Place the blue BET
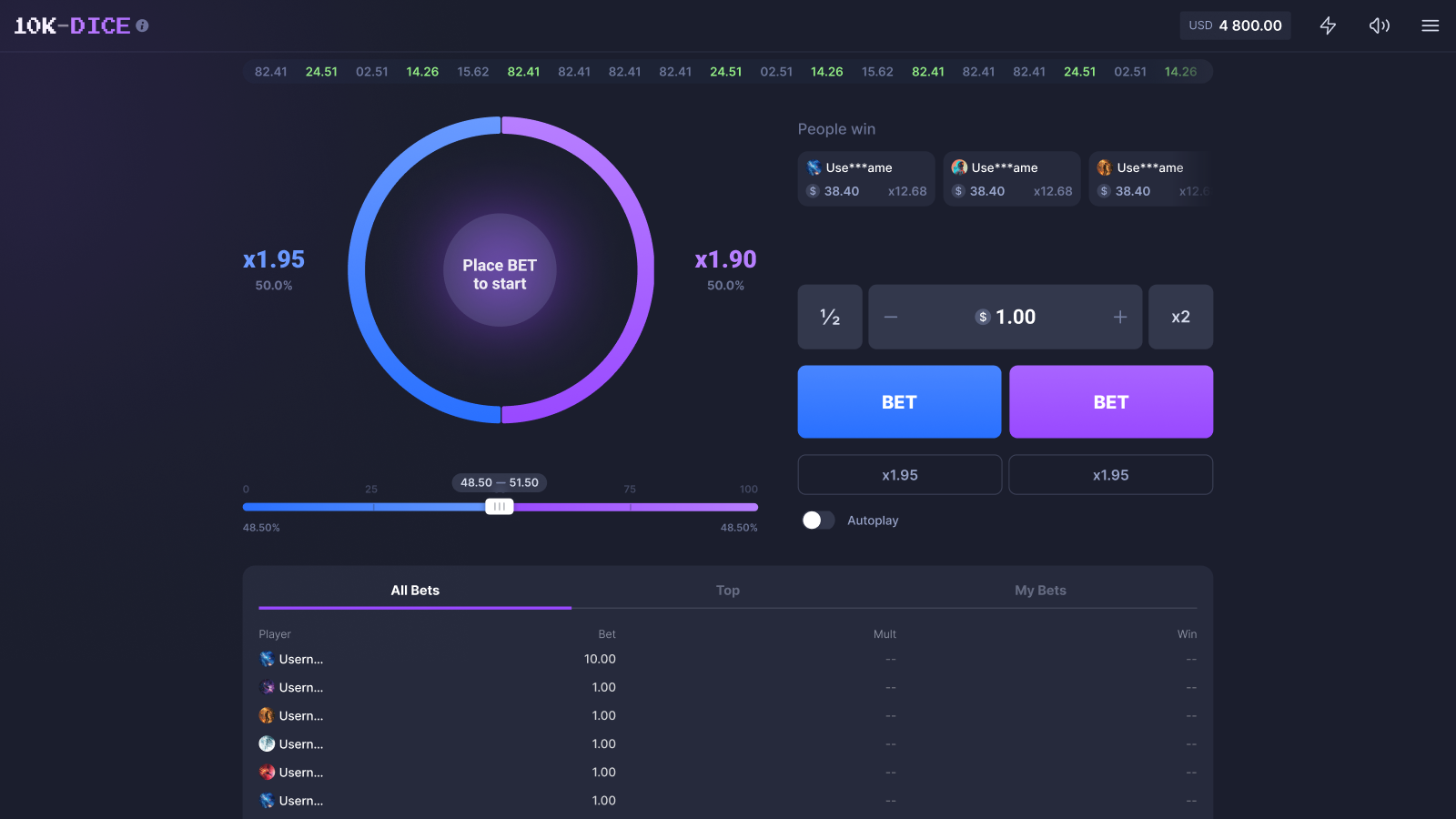Viewport: 1456px width, 819px height. tap(899, 401)
